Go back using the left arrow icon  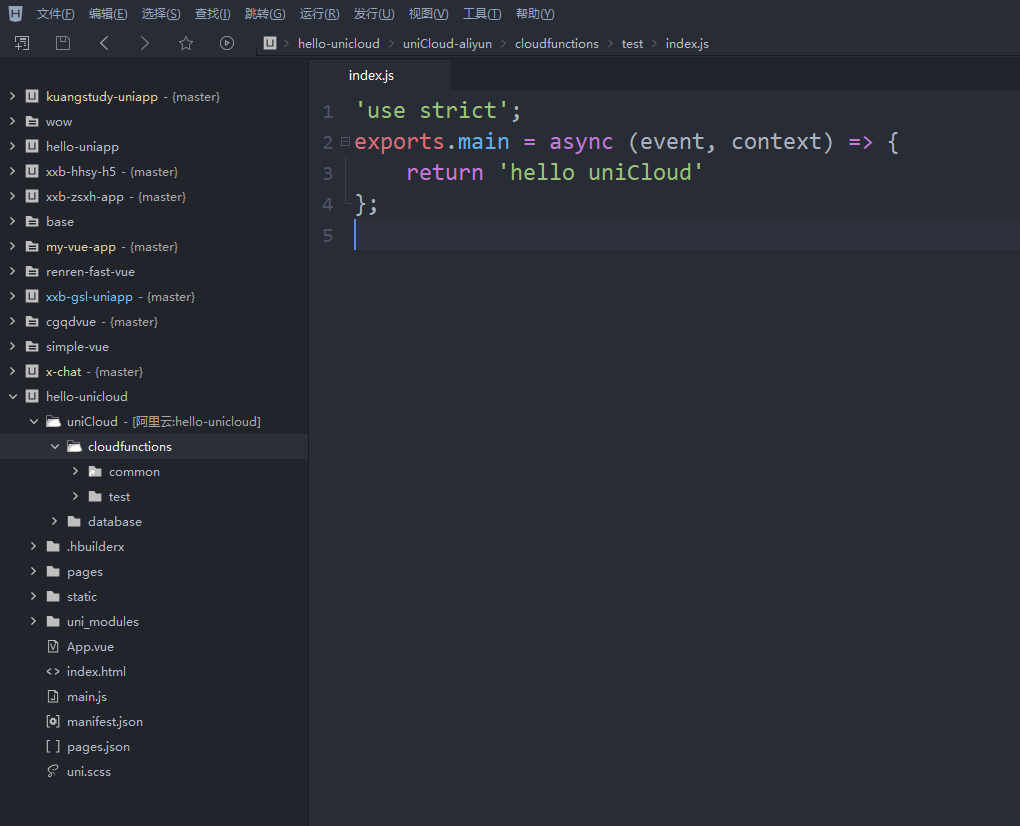(104, 43)
